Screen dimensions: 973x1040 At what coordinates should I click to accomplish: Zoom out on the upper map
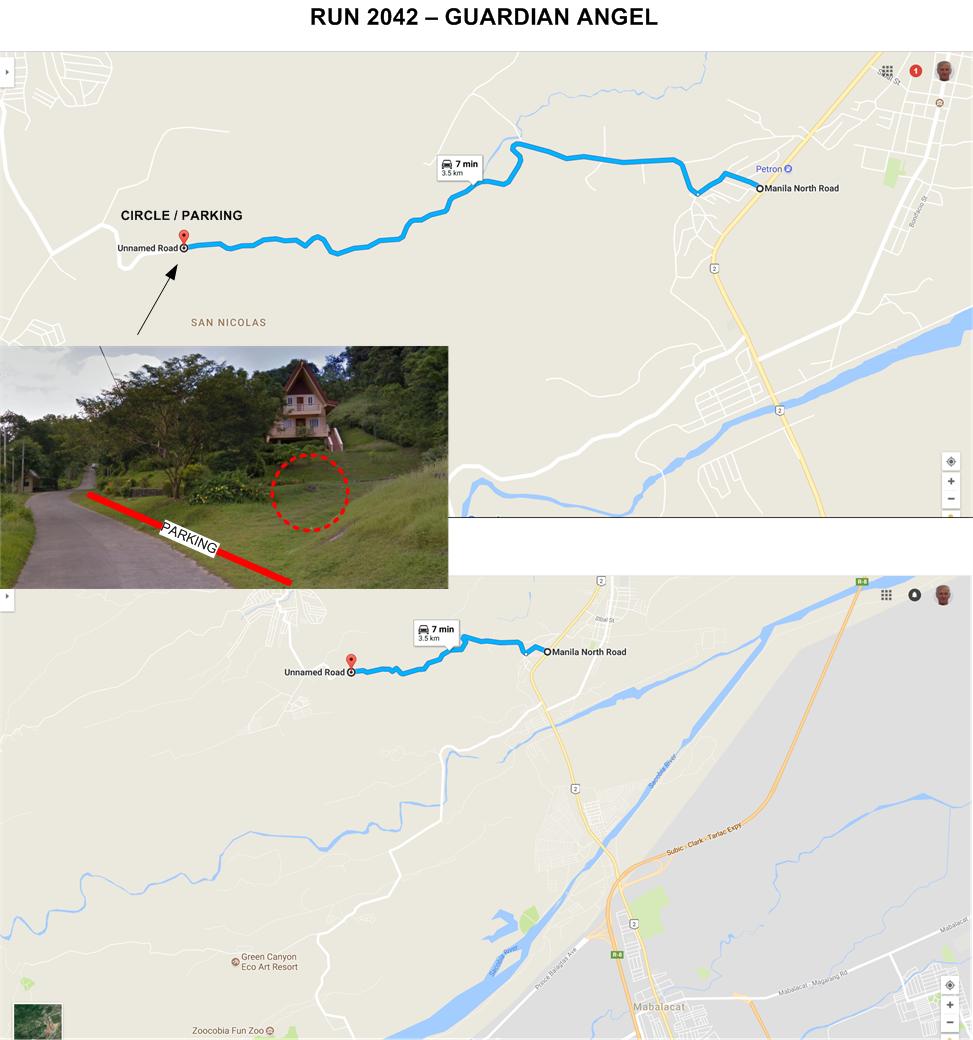point(950,499)
